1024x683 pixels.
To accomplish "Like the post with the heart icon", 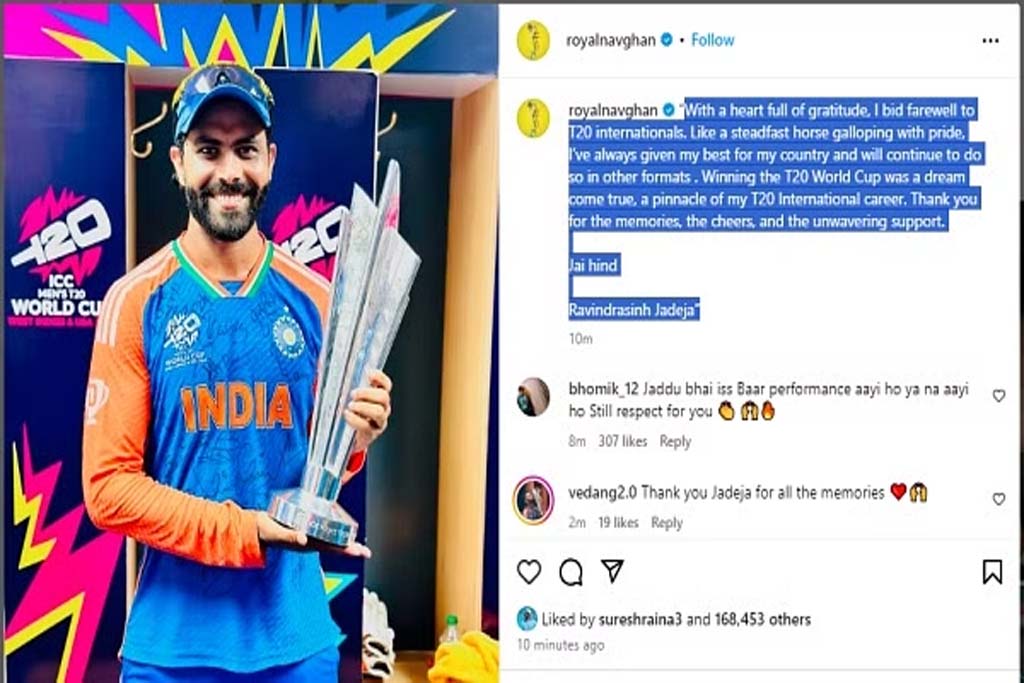I will pos(528,571).
